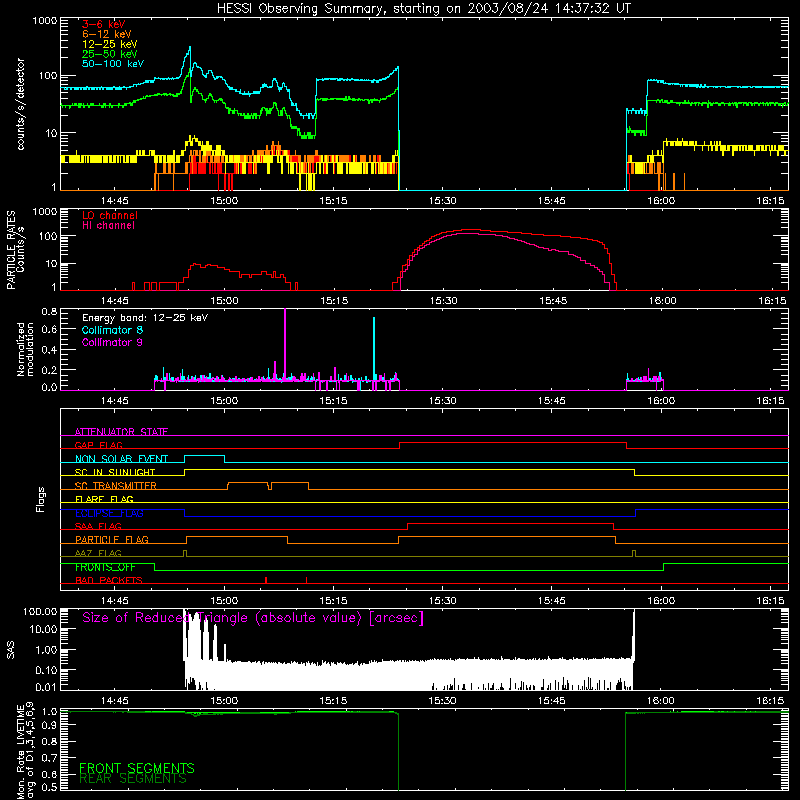The height and width of the screenshot is (800, 800).
Task: Click the 1000 tick on counts axis
Action: pyautogui.click(x=44, y=21)
